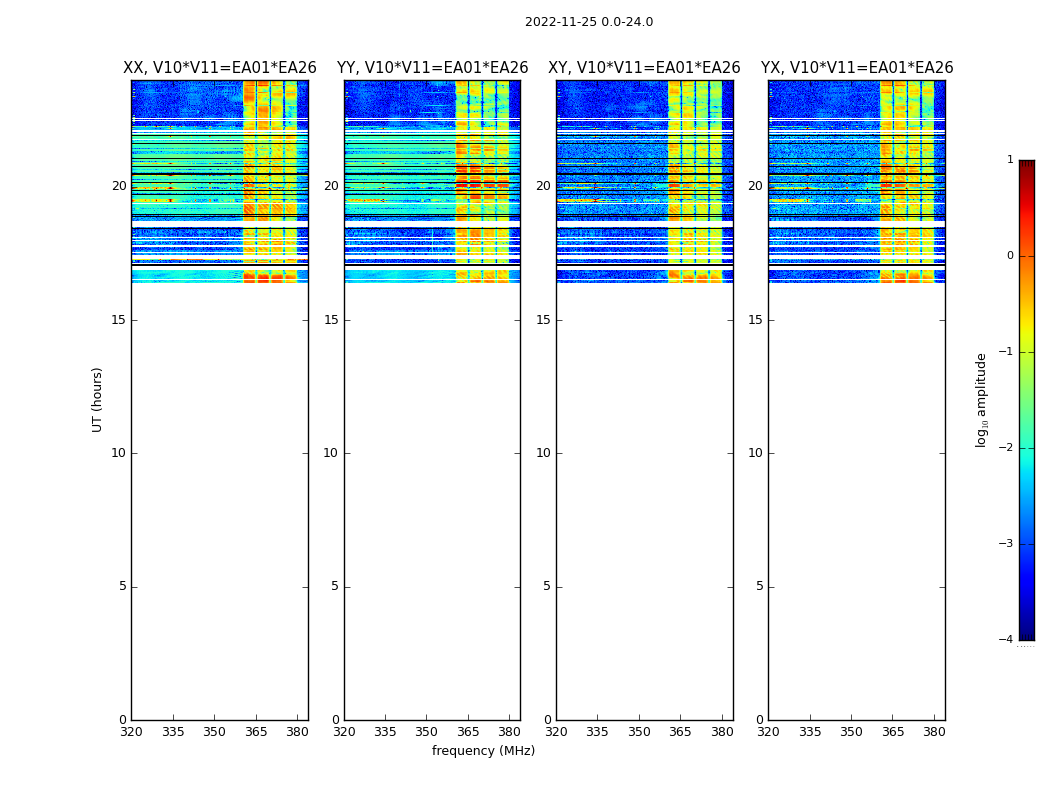Click the 5 hour tick in XY panel

[547, 586]
